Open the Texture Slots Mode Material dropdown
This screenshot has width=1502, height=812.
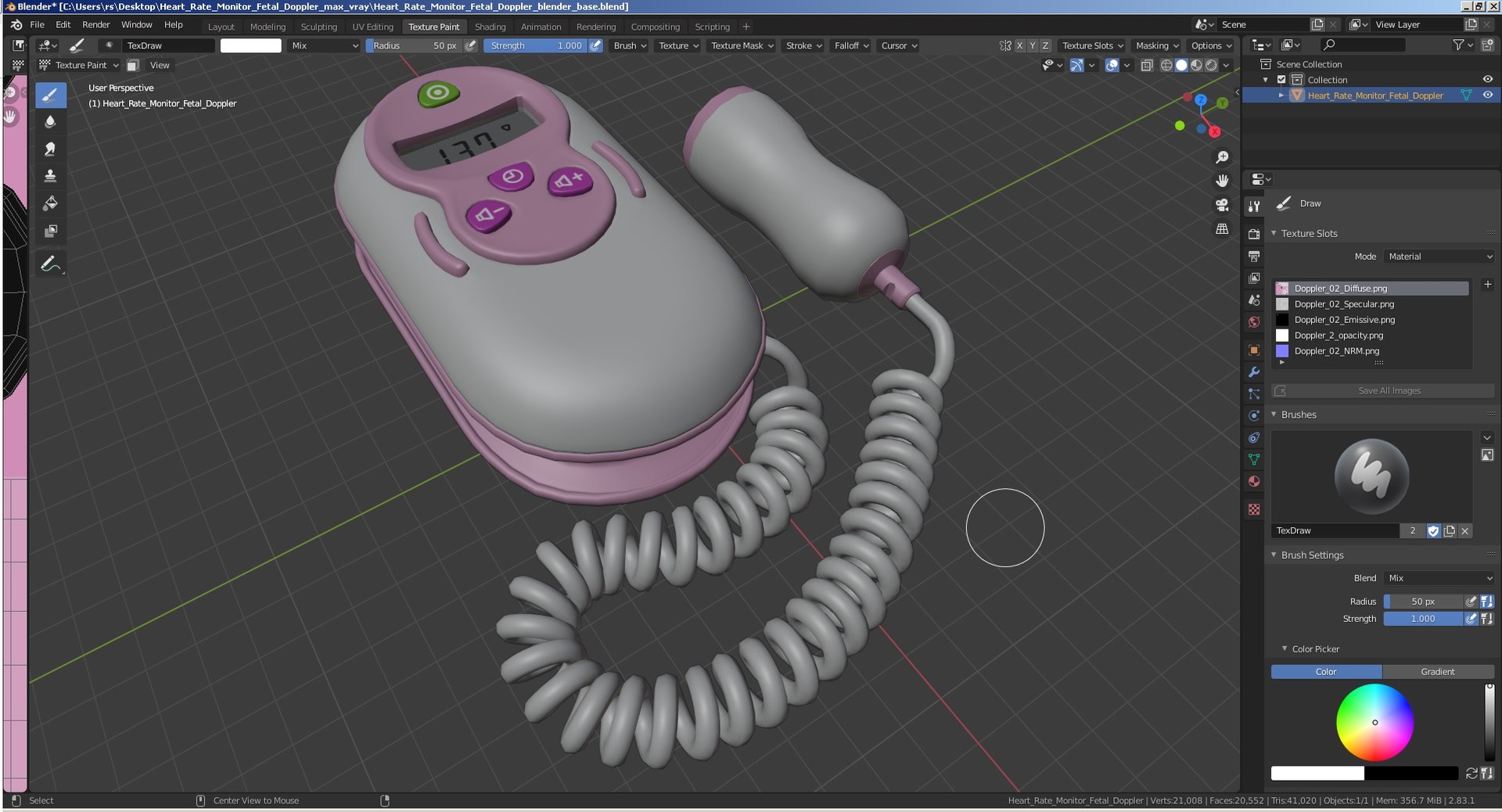[x=1439, y=257]
